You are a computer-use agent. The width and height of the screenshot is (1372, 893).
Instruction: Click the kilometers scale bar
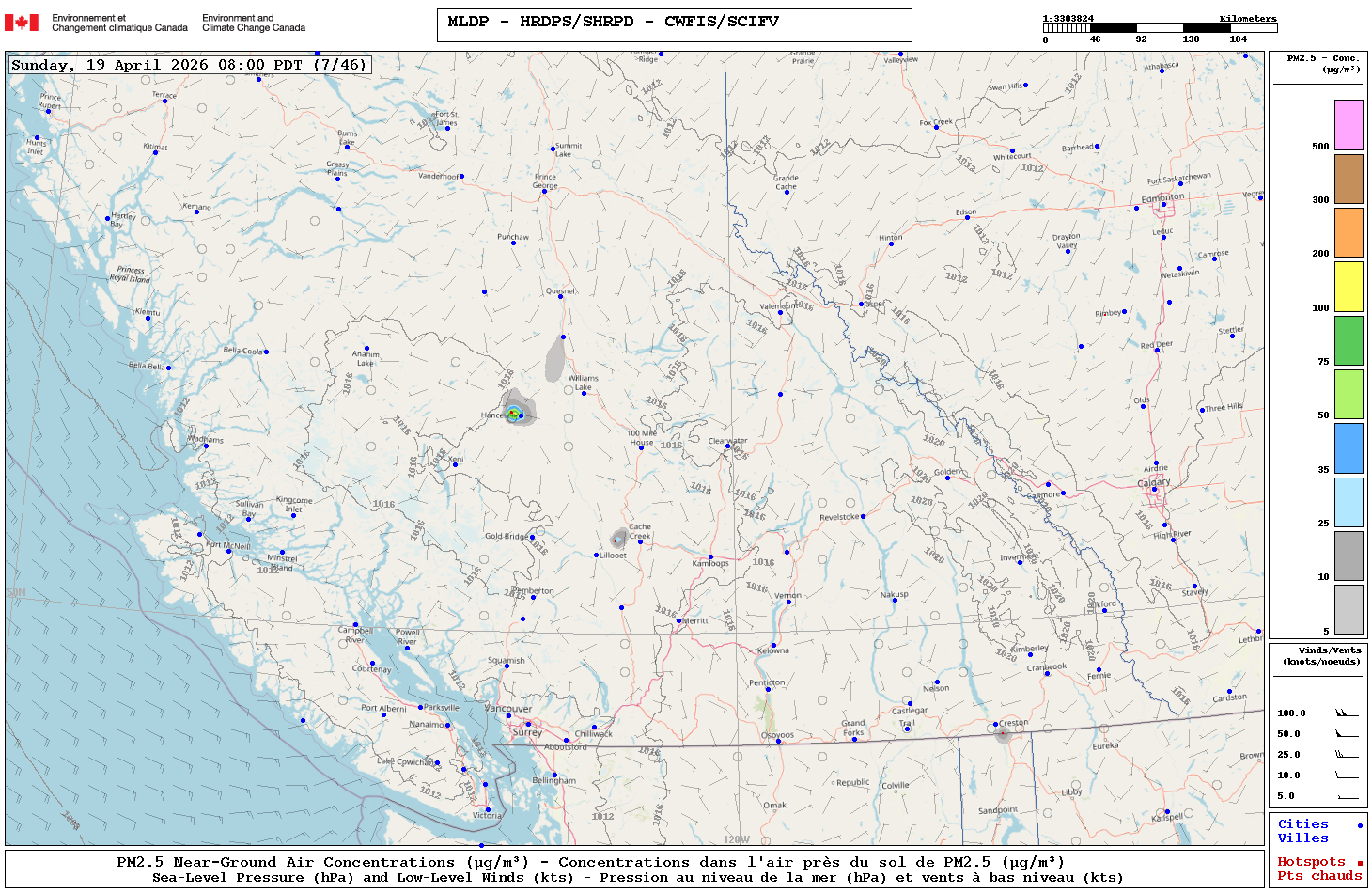1160,28
